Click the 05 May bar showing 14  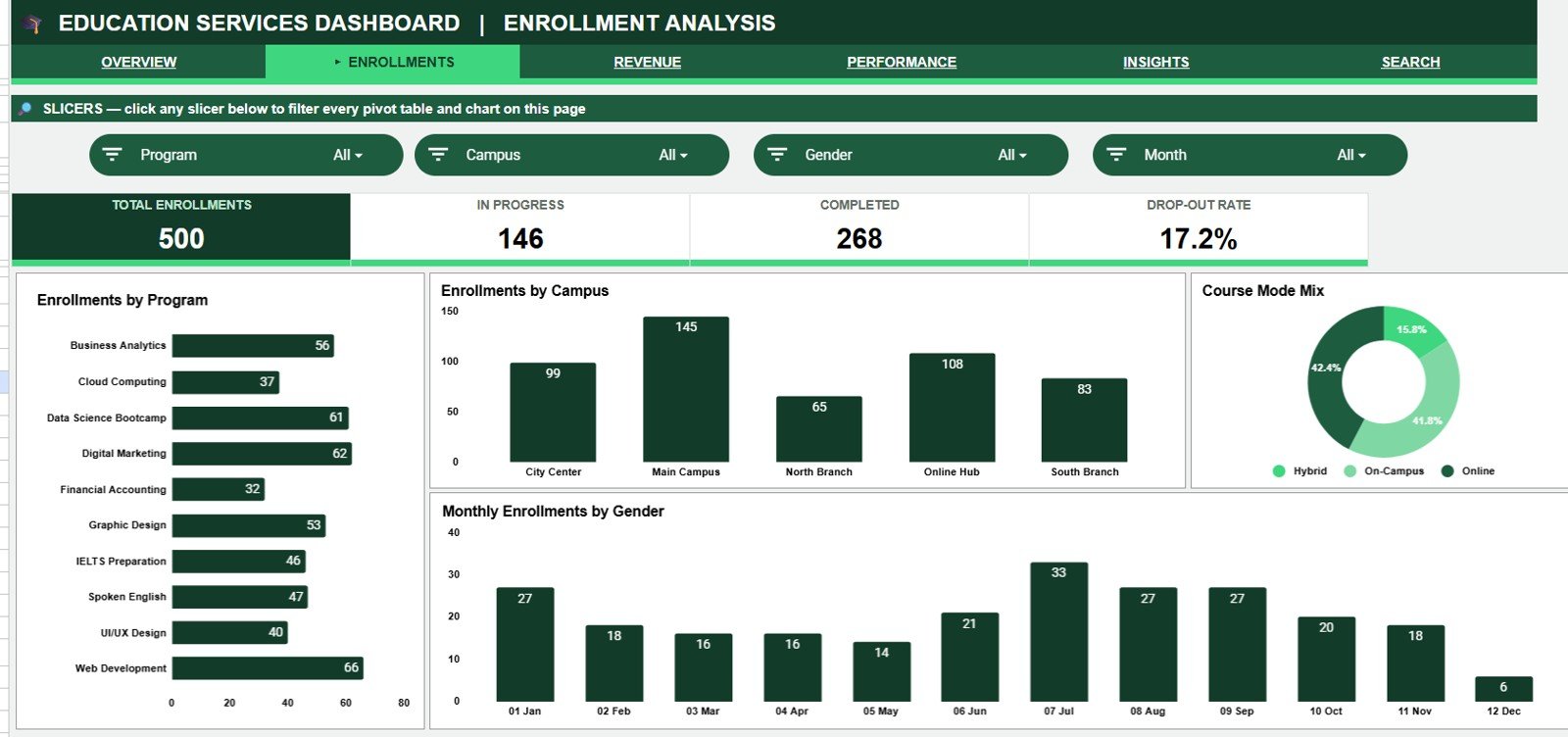point(882,671)
